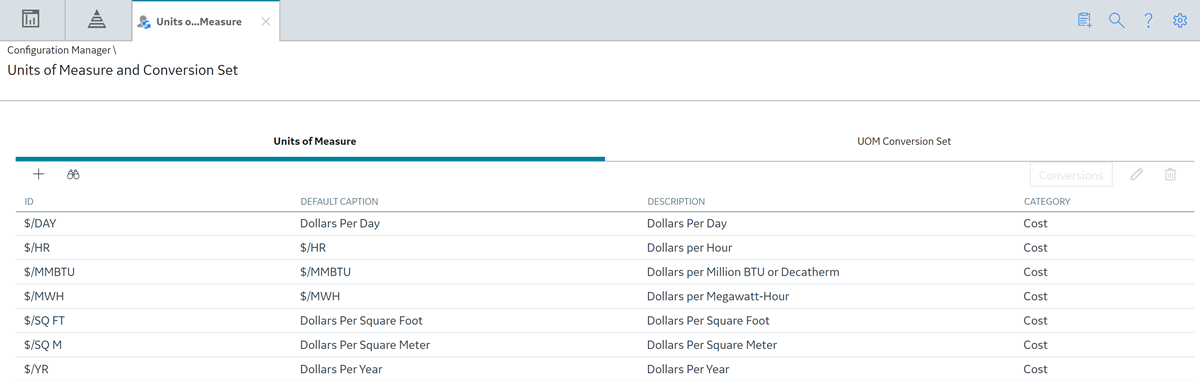1200x381 pixels.
Task: Close the Units of Measure tab
Action: click(265, 21)
